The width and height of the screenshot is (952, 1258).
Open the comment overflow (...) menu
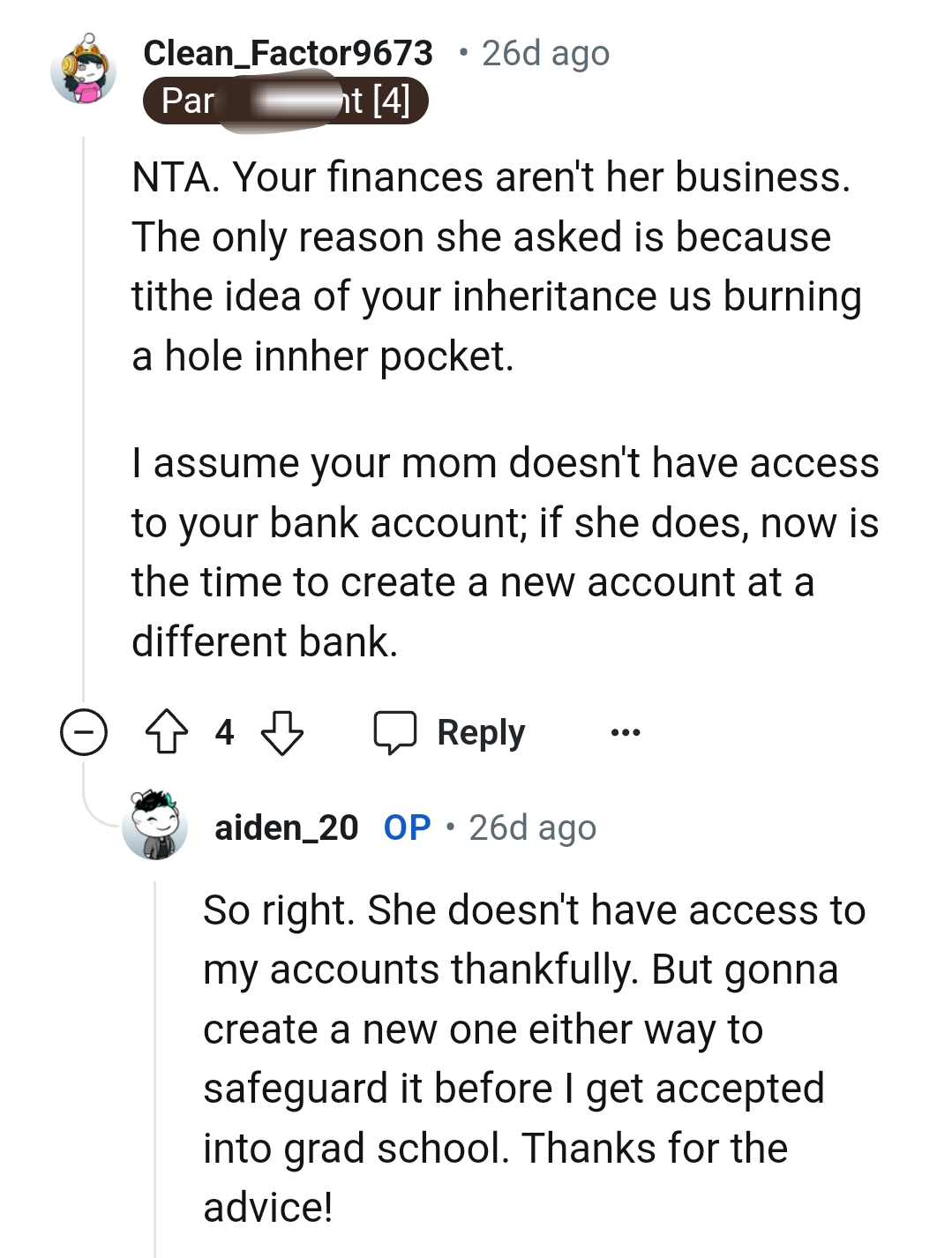[x=623, y=731]
